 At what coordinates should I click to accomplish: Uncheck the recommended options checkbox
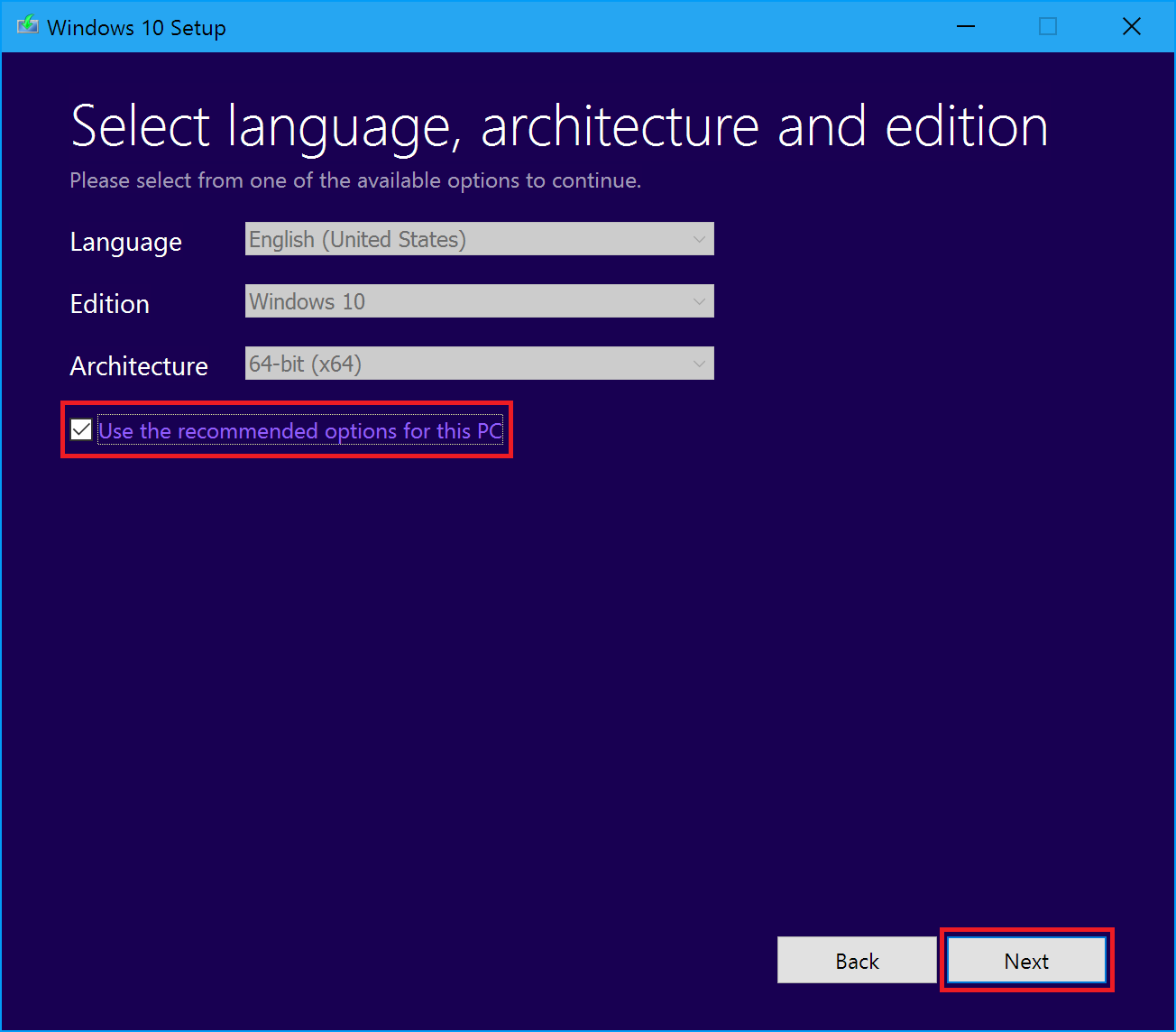pos(81,430)
